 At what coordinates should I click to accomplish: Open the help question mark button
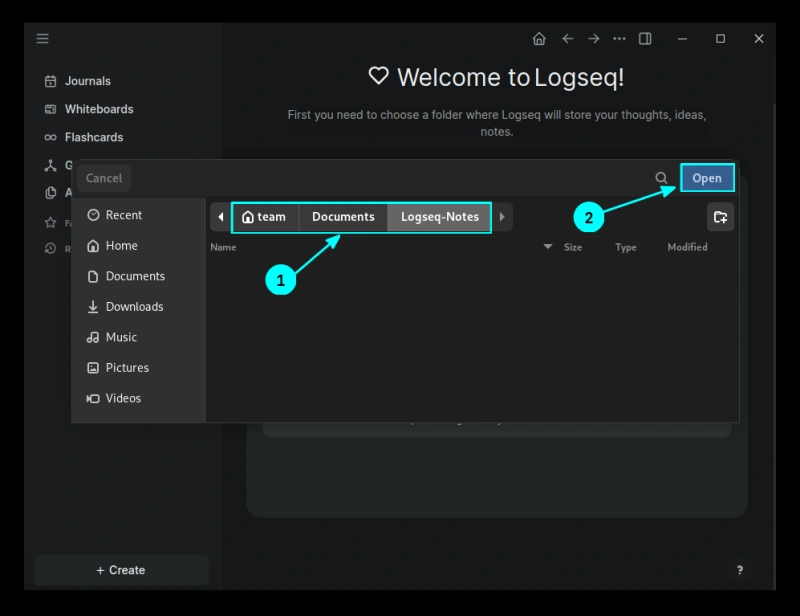740,570
